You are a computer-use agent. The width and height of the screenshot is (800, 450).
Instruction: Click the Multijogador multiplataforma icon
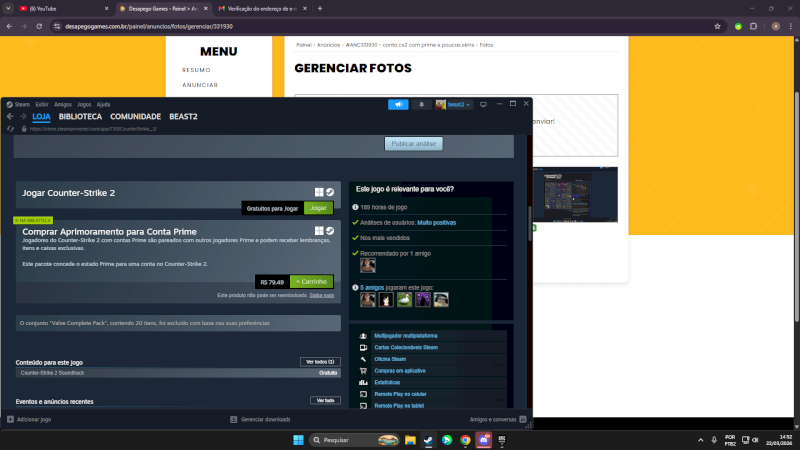click(363, 336)
